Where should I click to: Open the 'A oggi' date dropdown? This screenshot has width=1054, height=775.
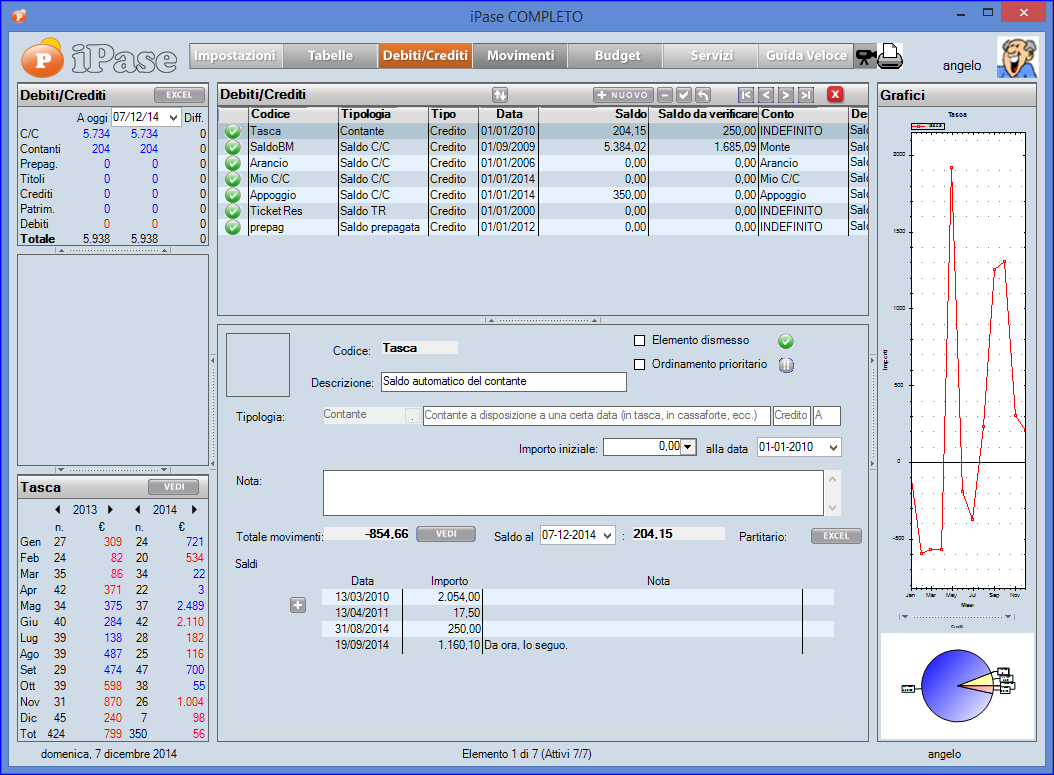tap(174, 118)
